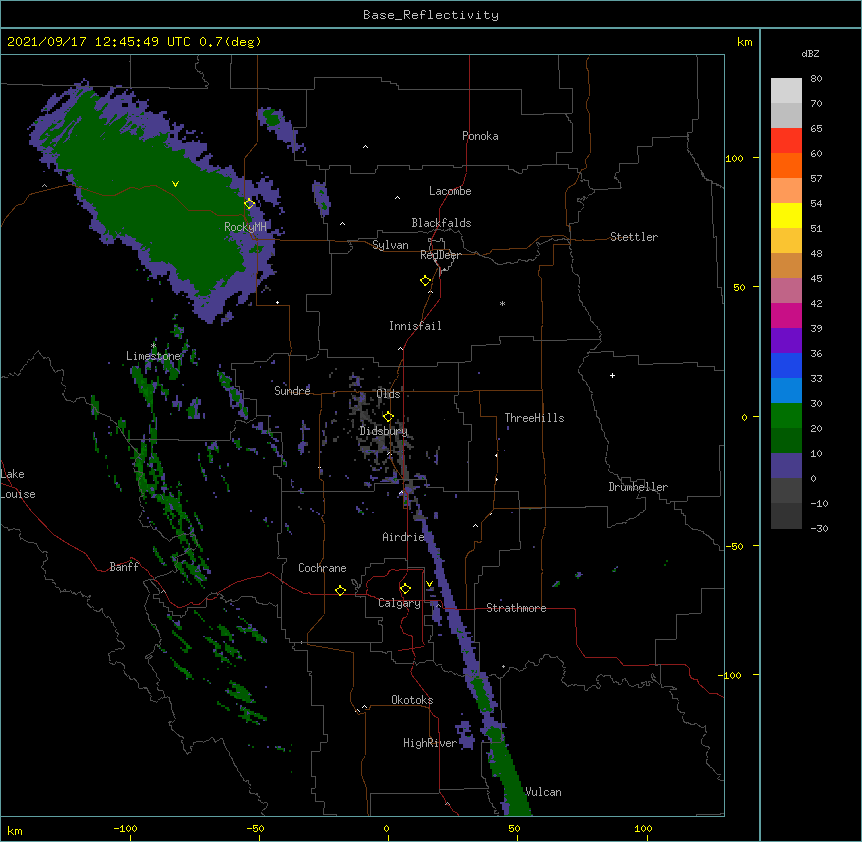Click the yellow diamond marker beside RockyMH

(x=250, y=204)
